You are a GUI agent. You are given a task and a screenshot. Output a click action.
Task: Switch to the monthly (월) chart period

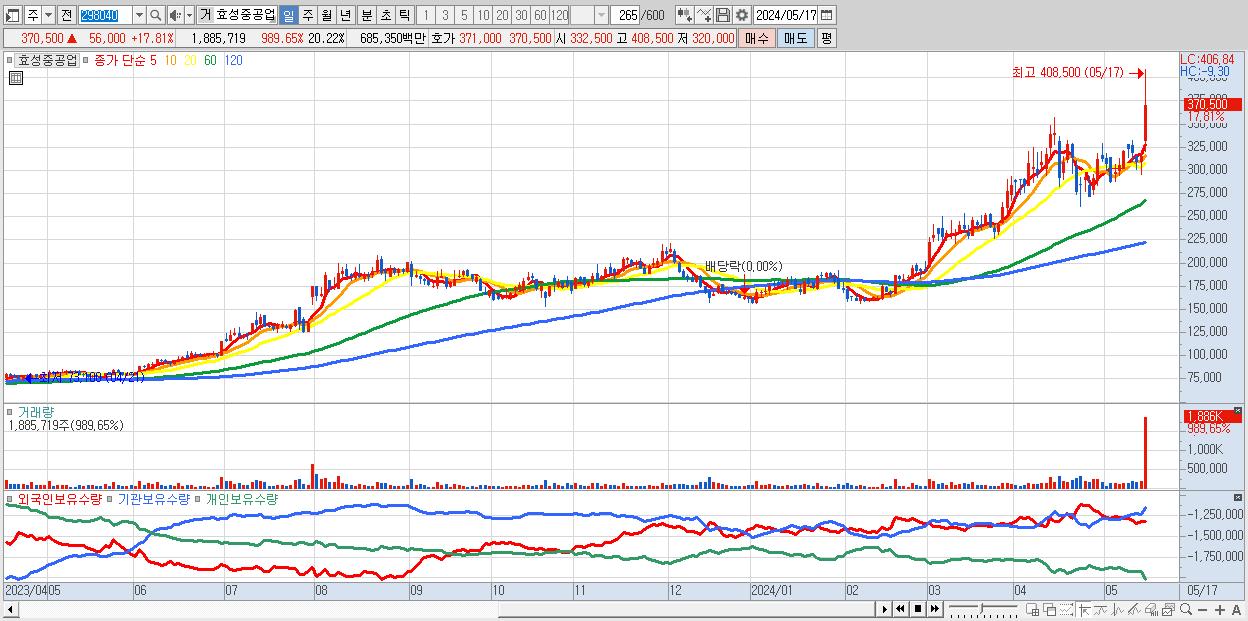pyautogui.click(x=326, y=15)
